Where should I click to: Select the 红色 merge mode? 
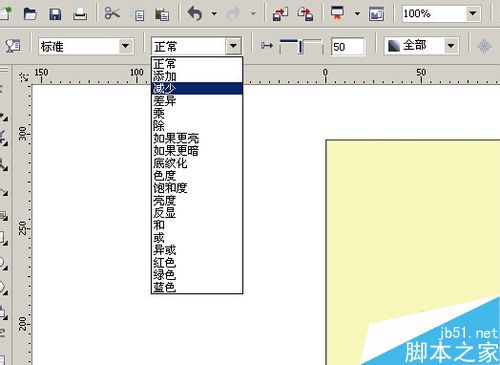(197, 262)
